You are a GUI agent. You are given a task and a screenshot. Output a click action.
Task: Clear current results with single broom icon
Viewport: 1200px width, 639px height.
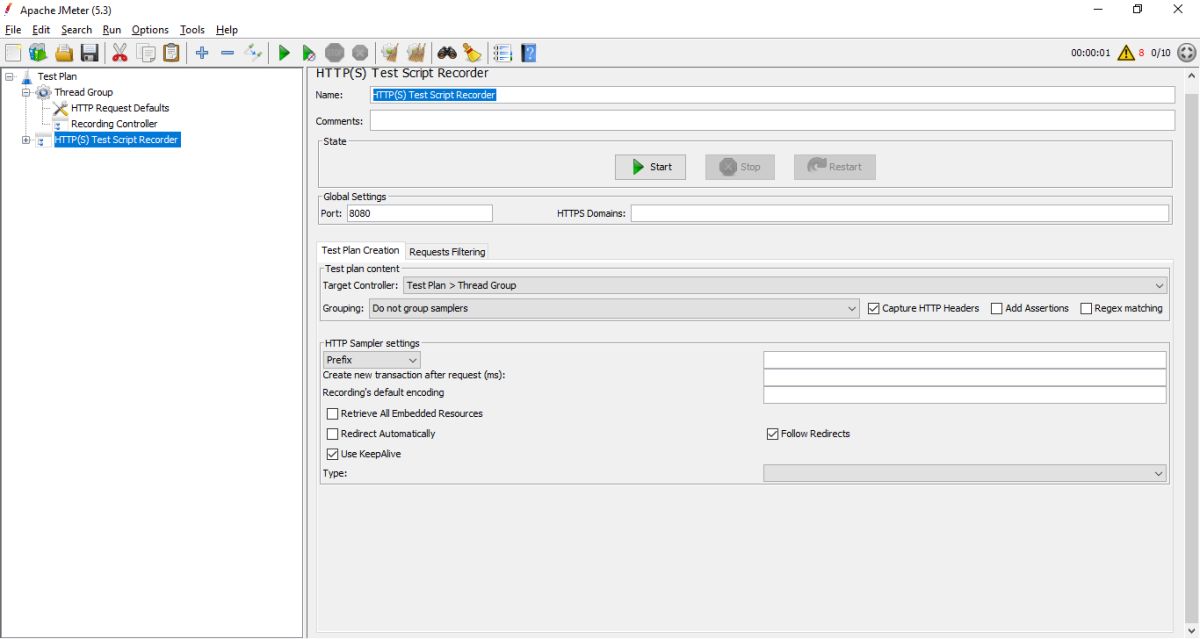(x=390, y=53)
